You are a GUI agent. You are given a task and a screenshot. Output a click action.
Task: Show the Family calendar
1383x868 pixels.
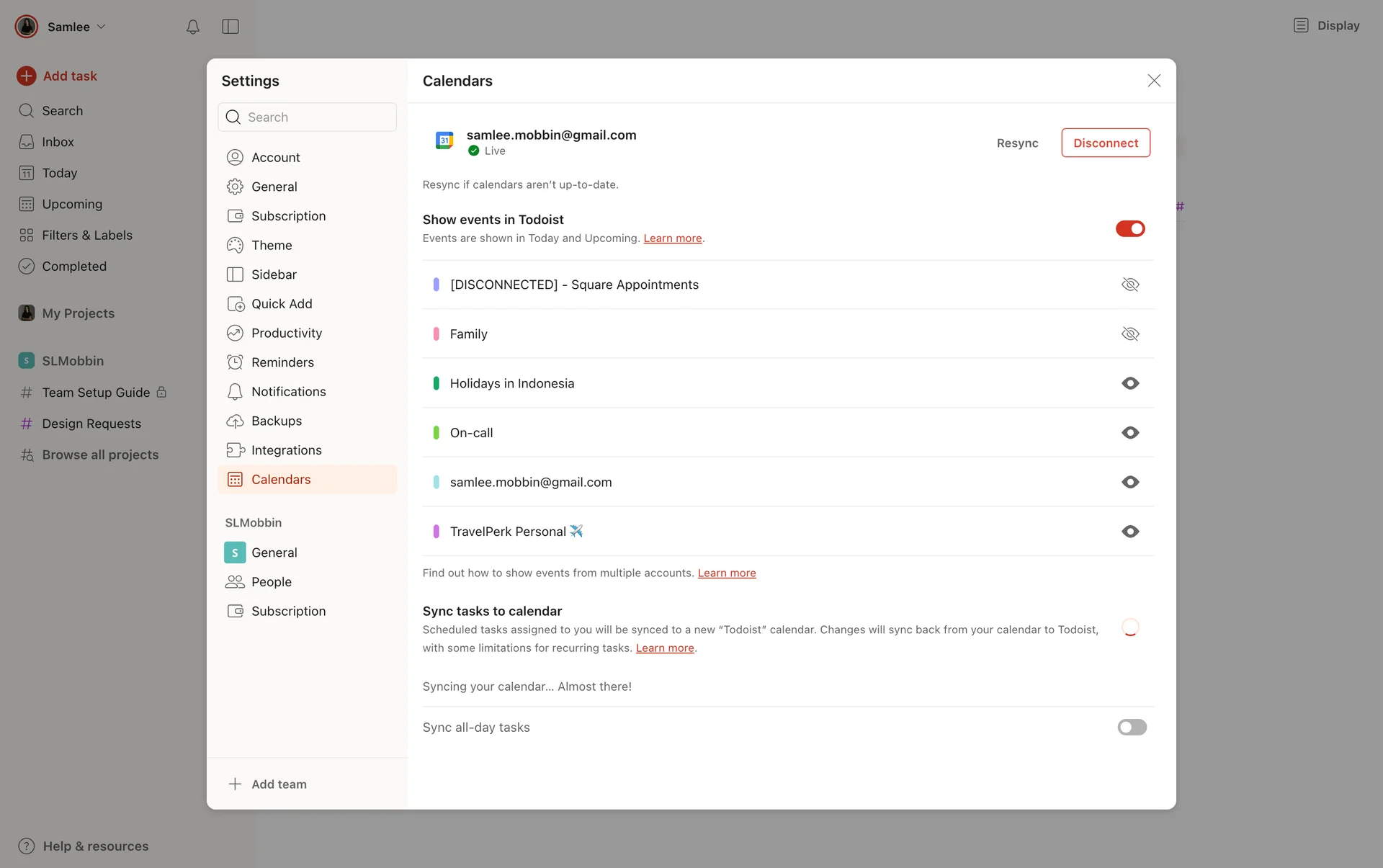(x=1129, y=334)
